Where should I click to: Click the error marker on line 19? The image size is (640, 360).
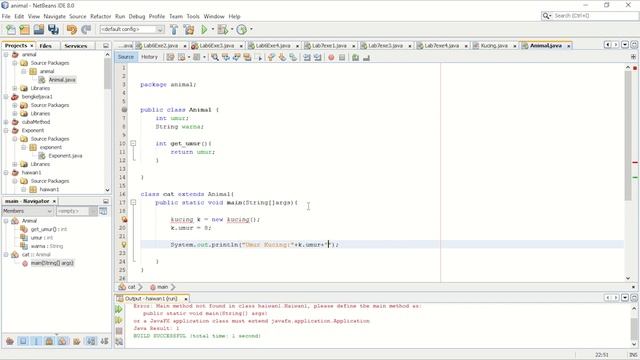tap(124, 219)
